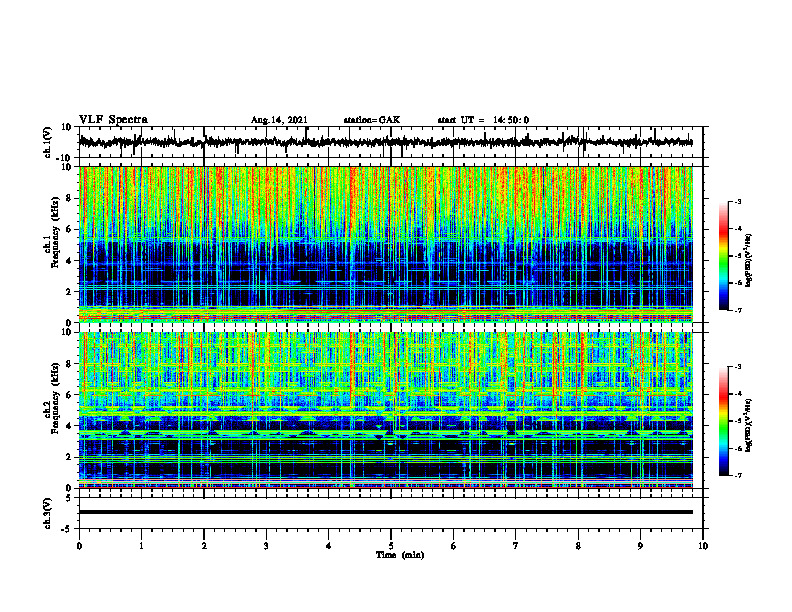Click the "7" minute time tick label
792x612 pixels.
coord(516,546)
